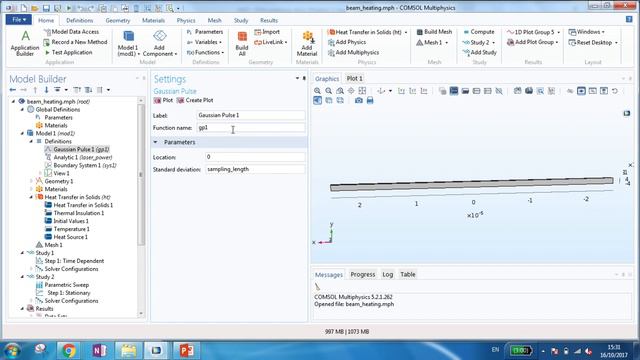
Task: Click Record a New Method
Action: click(x=75, y=42)
